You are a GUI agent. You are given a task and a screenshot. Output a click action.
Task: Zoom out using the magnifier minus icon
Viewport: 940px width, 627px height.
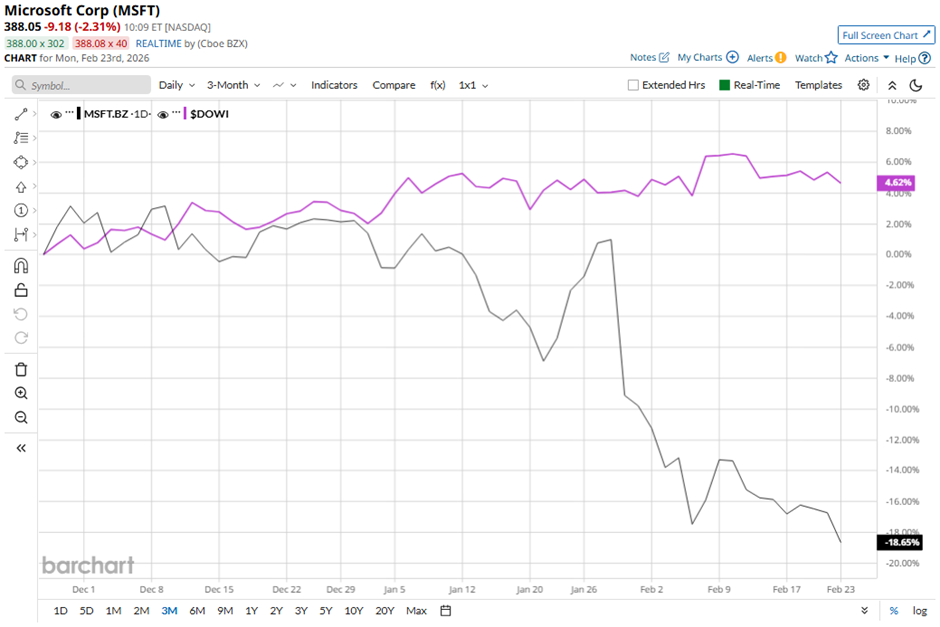click(21, 418)
